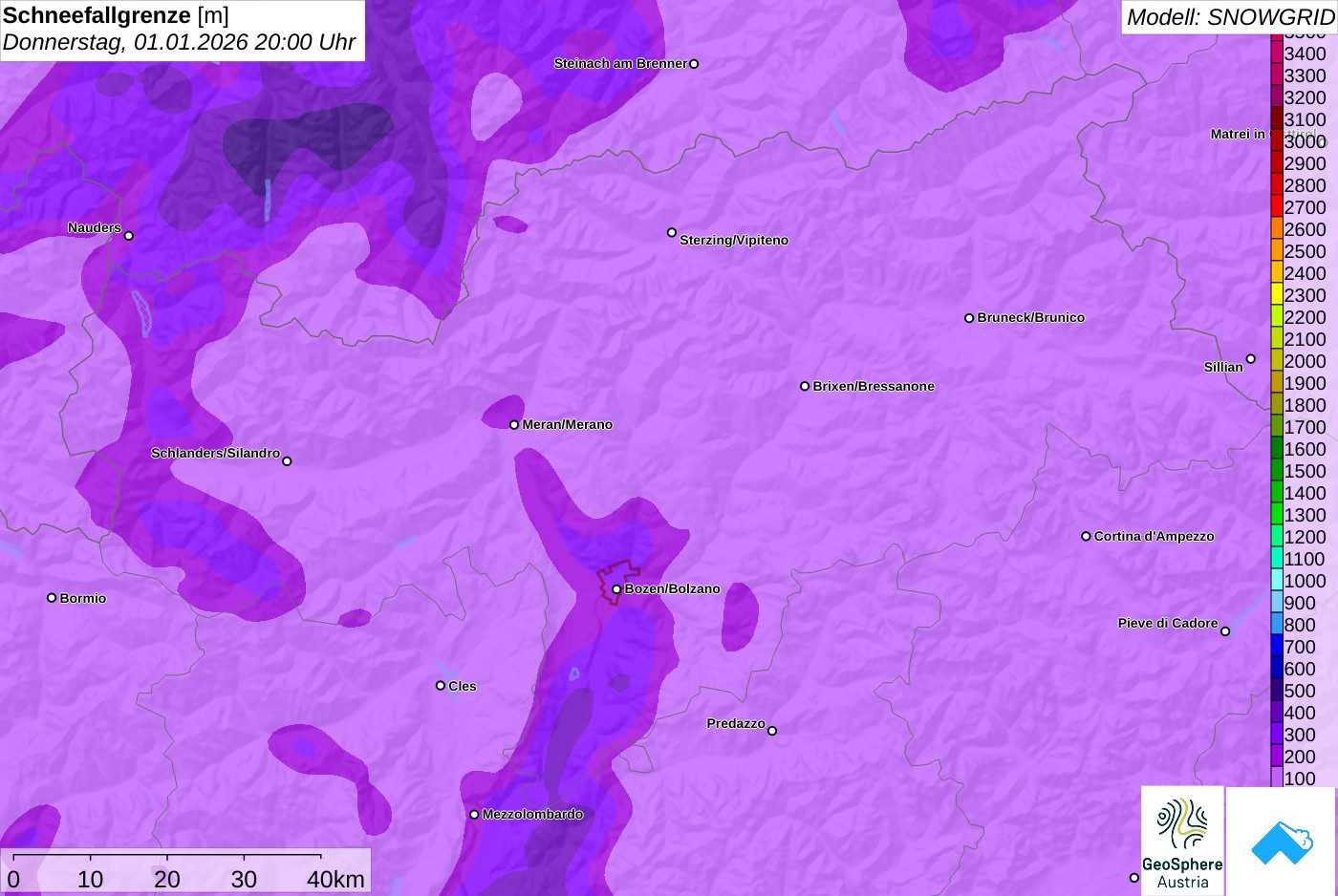The width and height of the screenshot is (1338, 896).
Task: Select the Bruneck/Brunico marker dot
Action: point(969,318)
